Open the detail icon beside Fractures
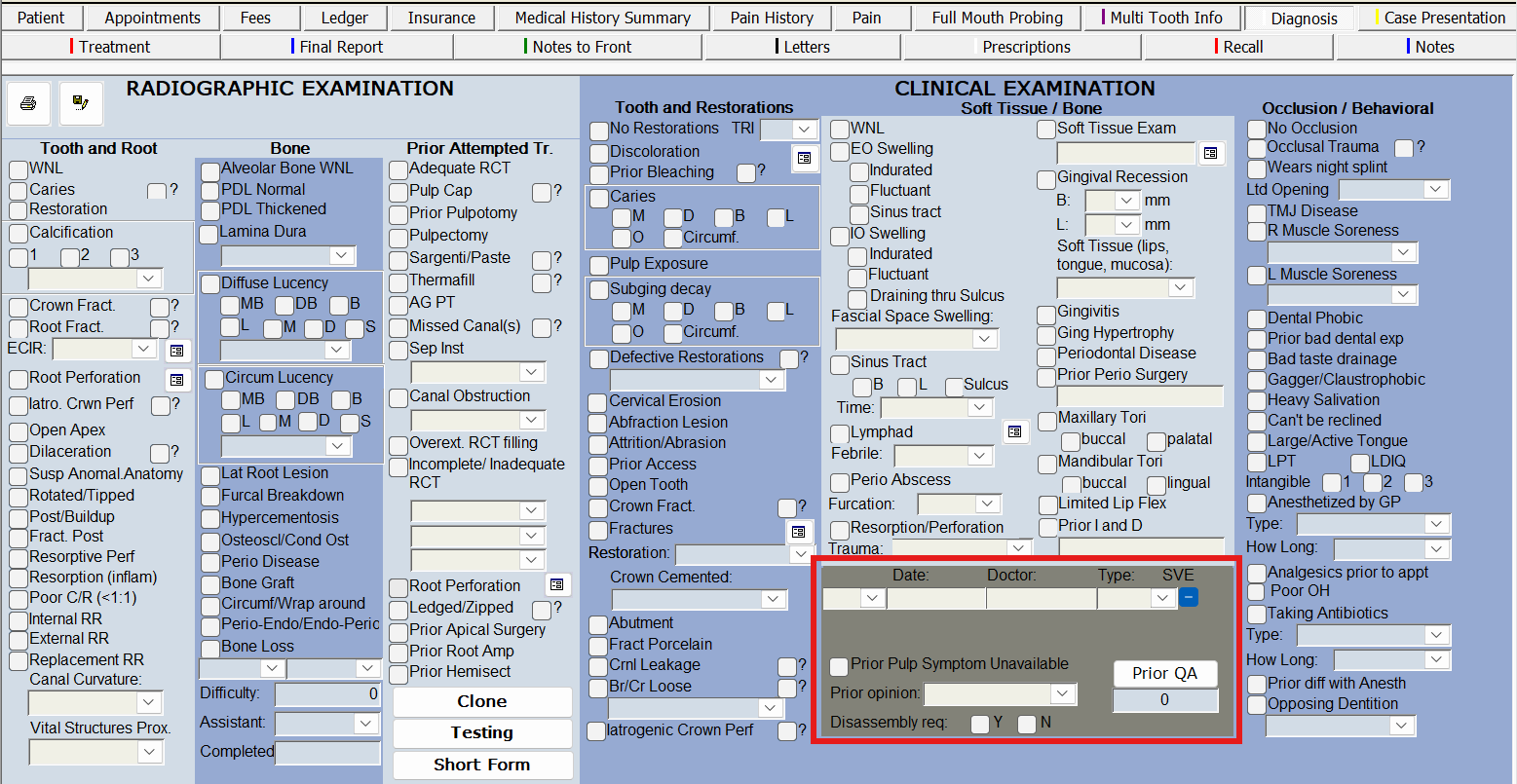Viewport: 1517px width, 784px height. (798, 531)
